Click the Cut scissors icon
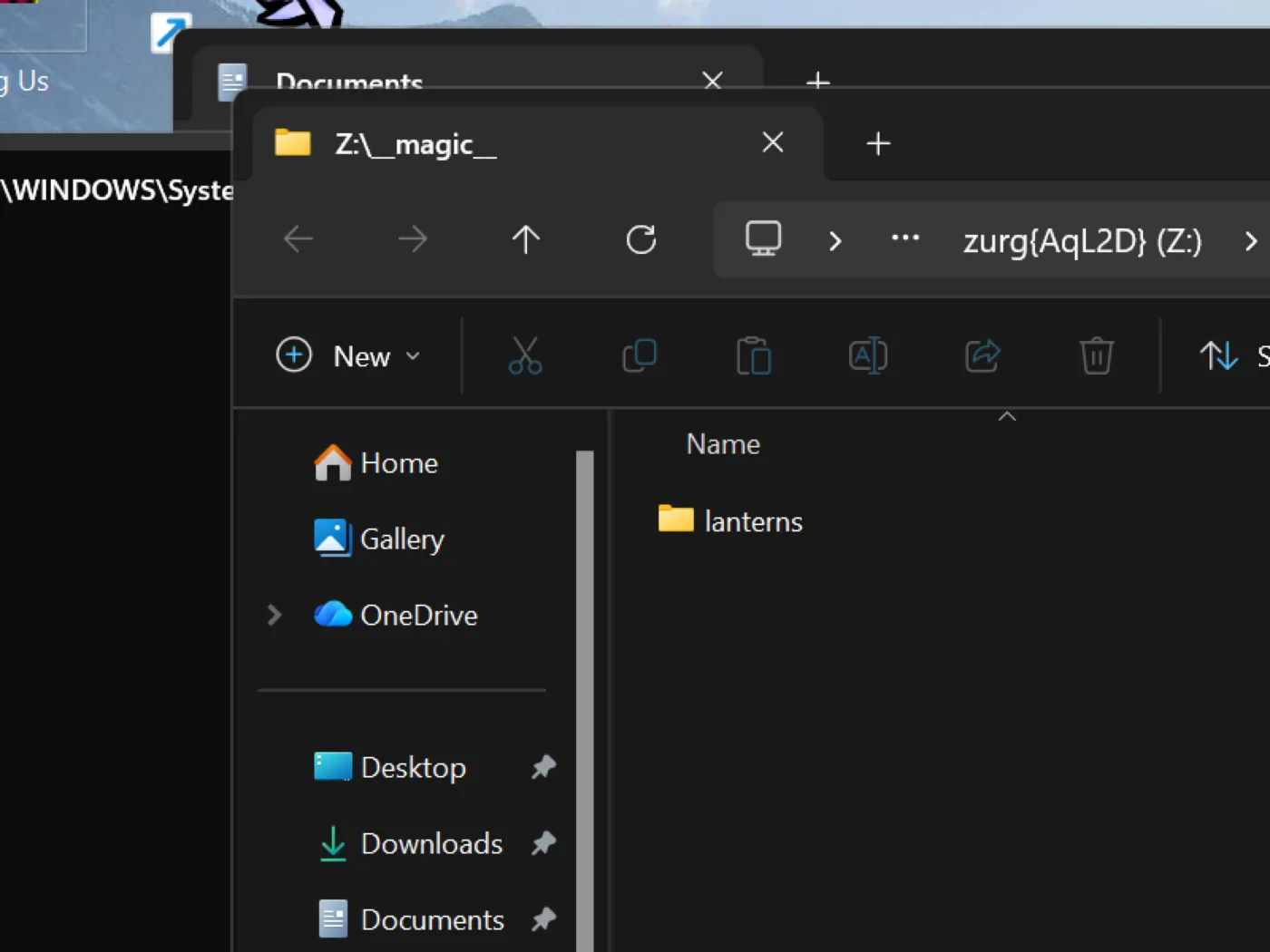1270x952 pixels. click(525, 355)
